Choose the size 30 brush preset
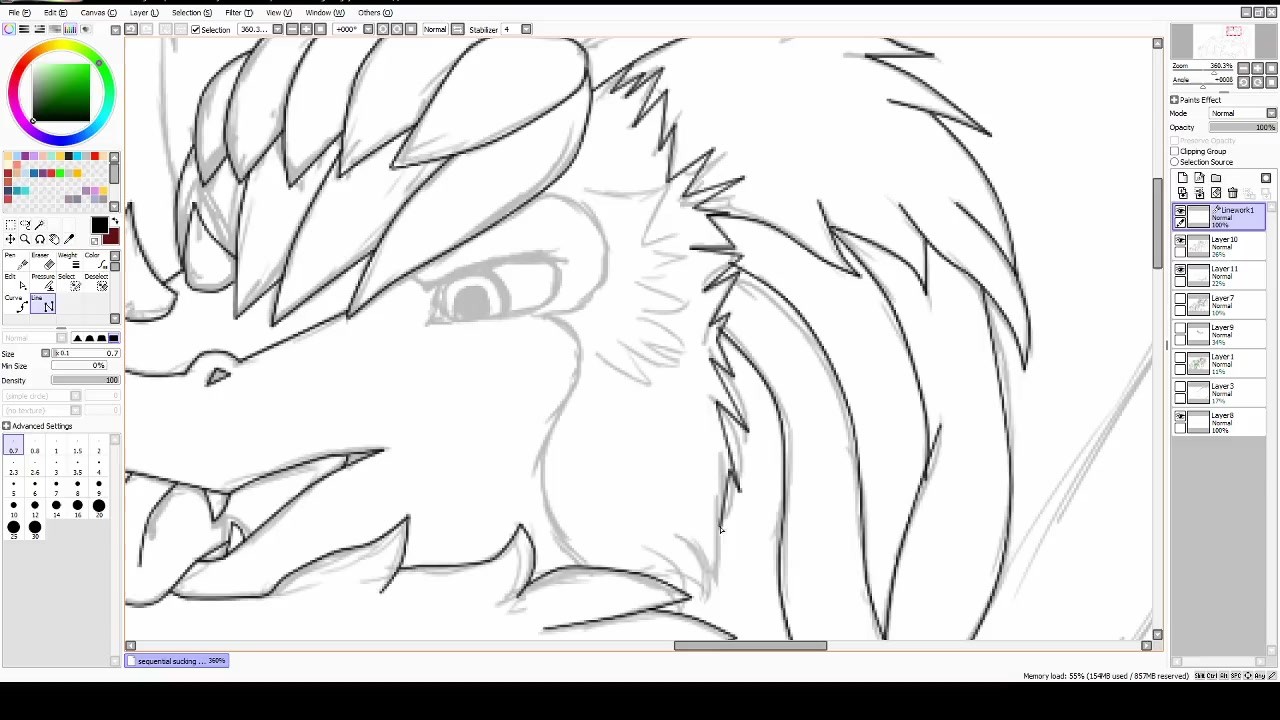This screenshot has height=720, width=1280. tap(35, 528)
